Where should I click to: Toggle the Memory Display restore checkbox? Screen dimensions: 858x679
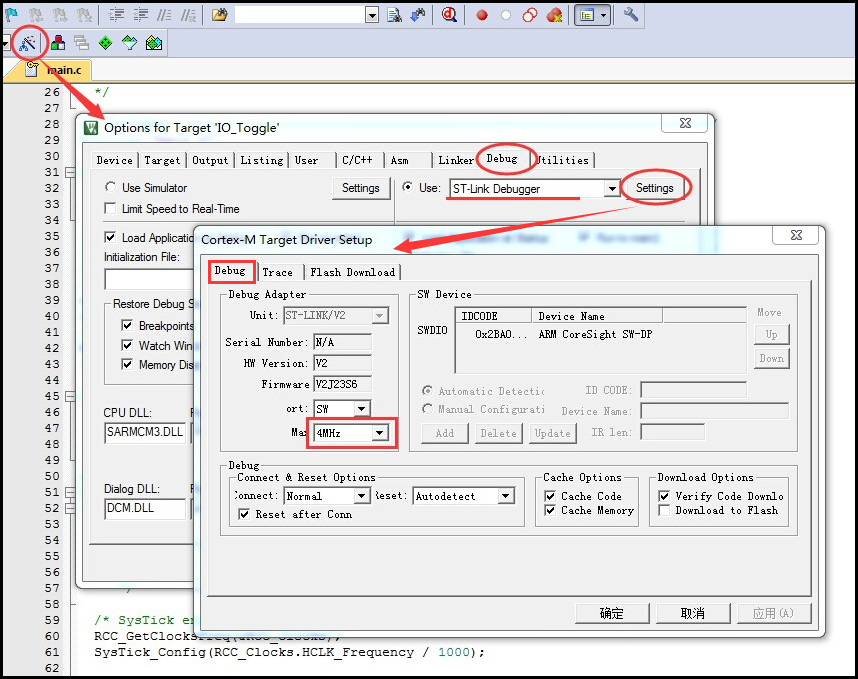(x=127, y=364)
